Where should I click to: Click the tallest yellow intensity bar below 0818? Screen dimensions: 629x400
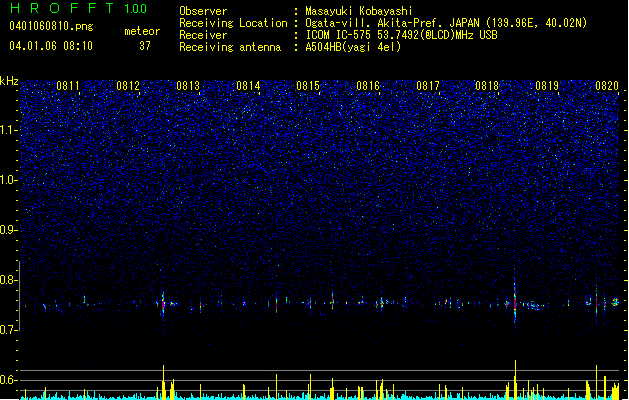tap(515, 380)
